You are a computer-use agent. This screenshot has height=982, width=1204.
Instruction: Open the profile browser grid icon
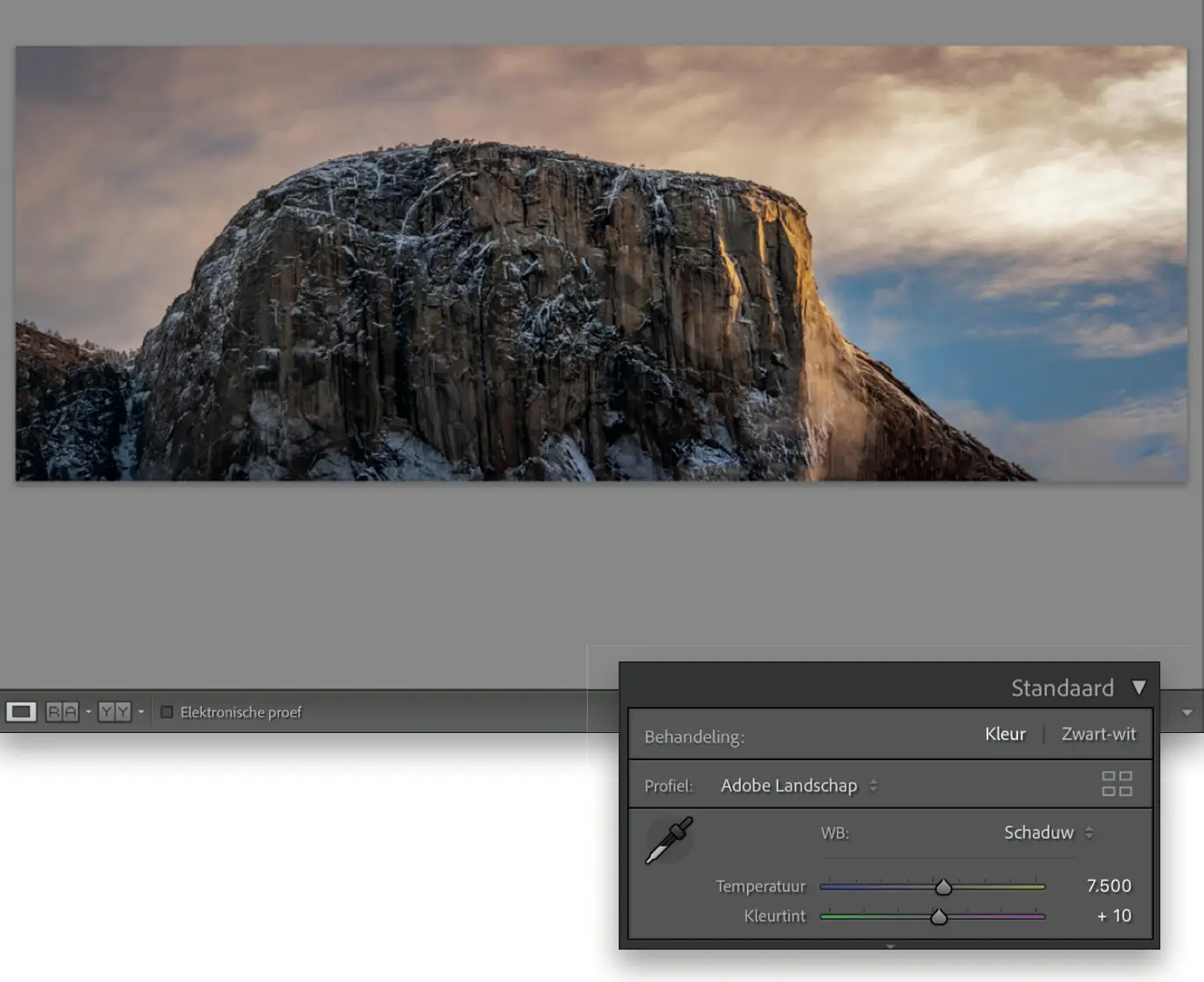tap(1117, 784)
